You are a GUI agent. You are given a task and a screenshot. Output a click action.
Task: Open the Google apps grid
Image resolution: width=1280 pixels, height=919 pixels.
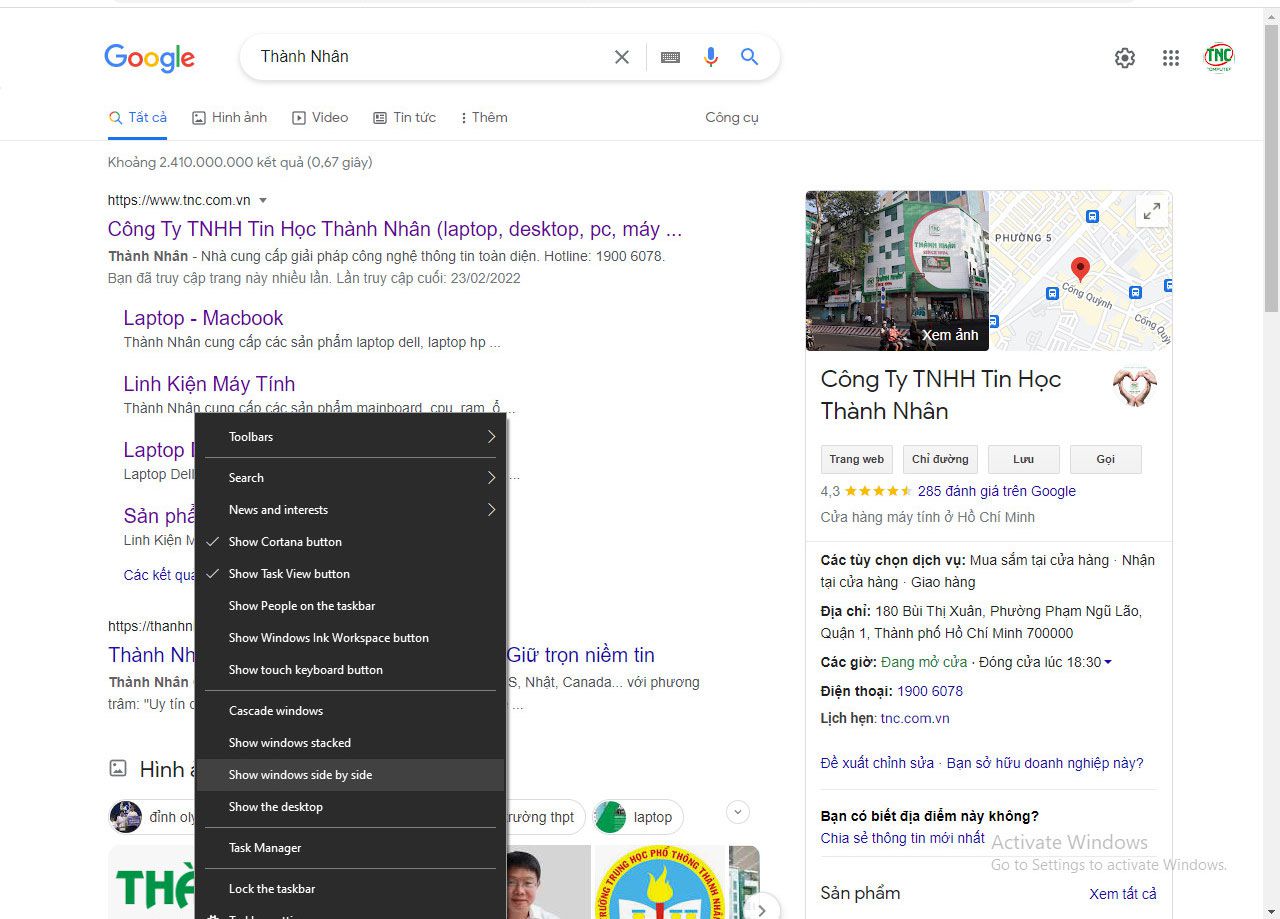click(x=1171, y=58)
